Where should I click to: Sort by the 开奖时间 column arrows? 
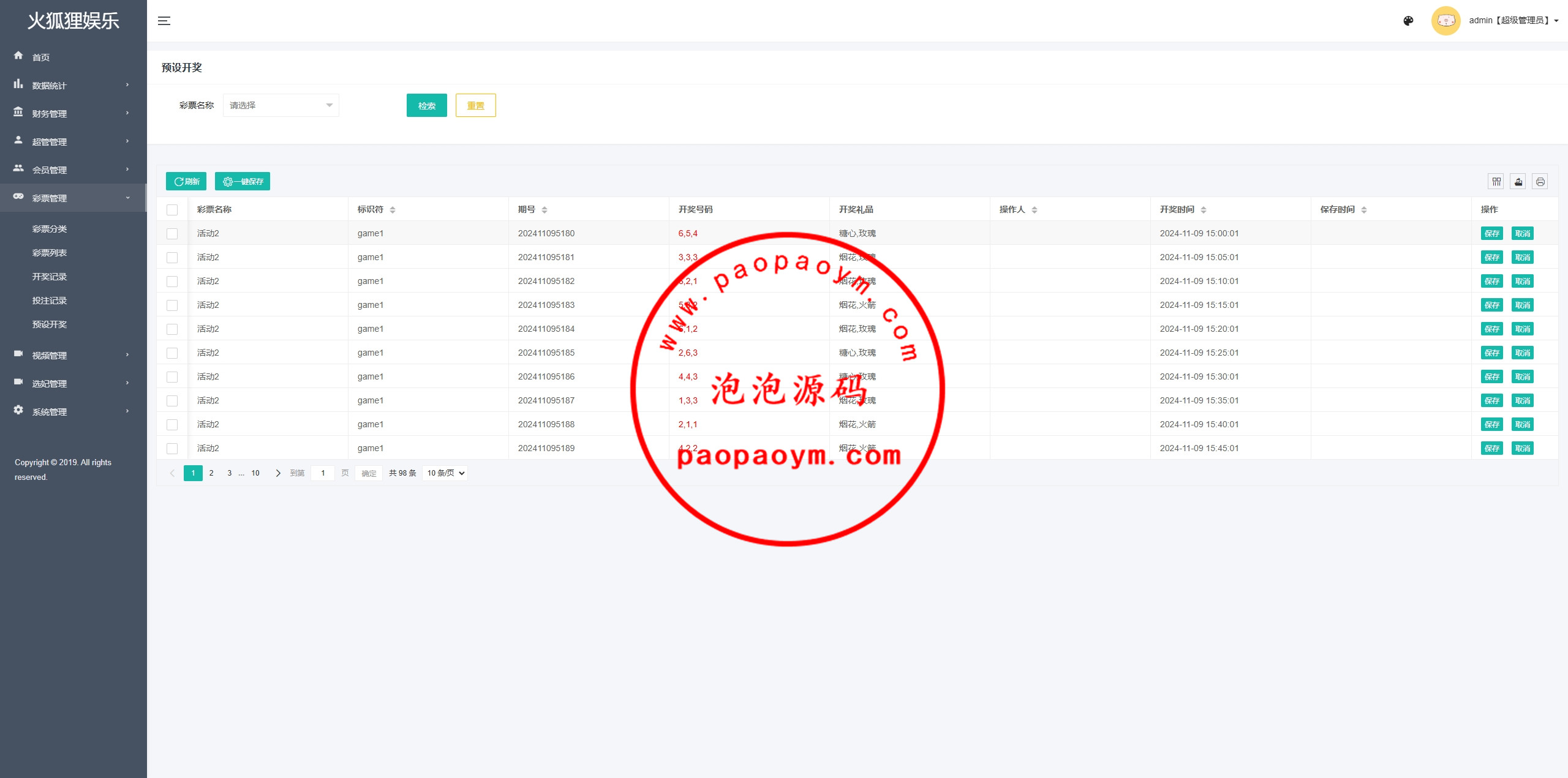pos(1204,210)
